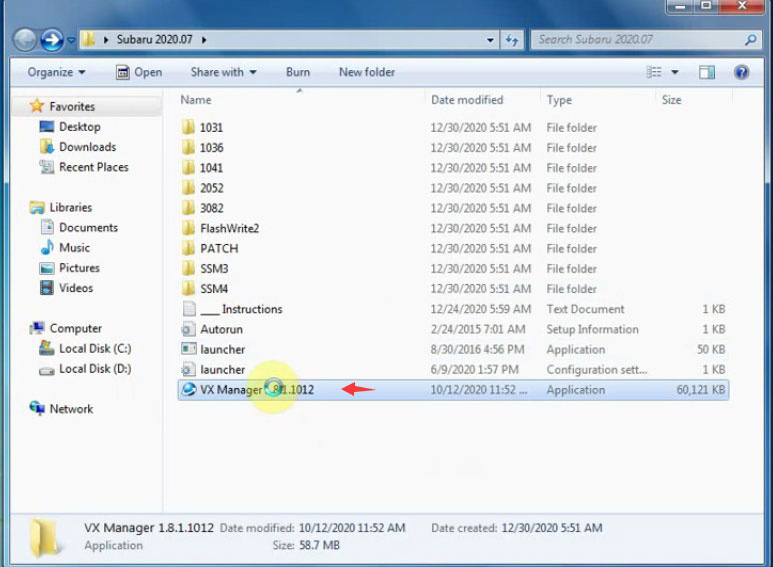Click the launcher configuration settings icon

click(188, 369)
